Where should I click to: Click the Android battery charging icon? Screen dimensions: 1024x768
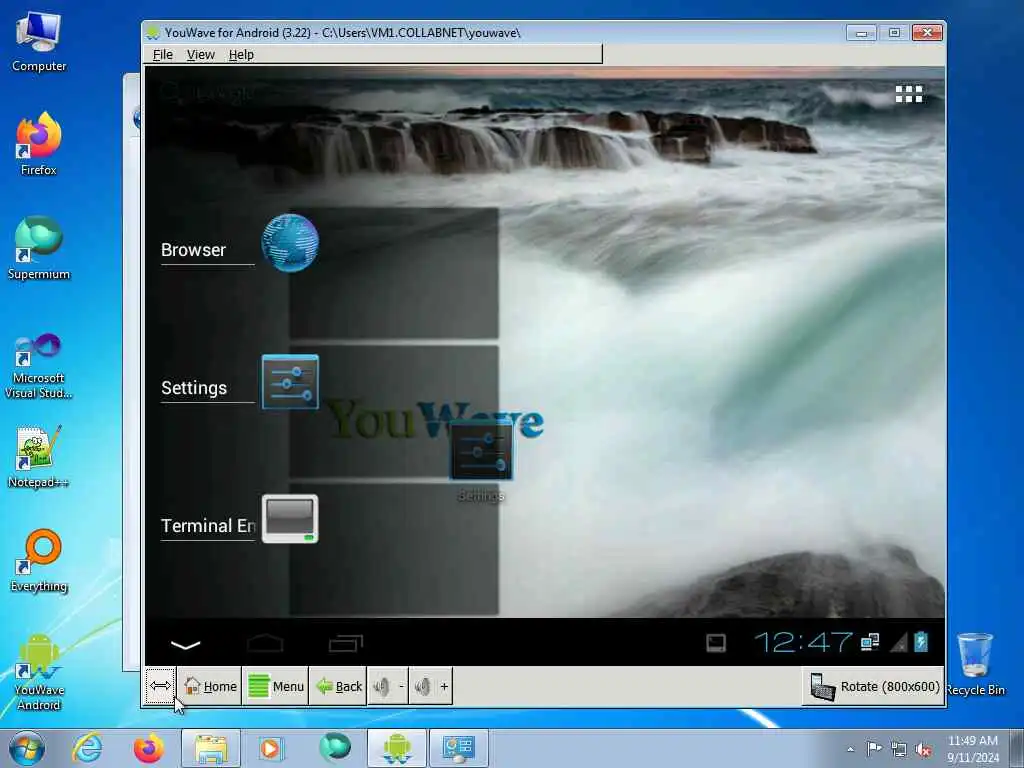pos(921,642)
